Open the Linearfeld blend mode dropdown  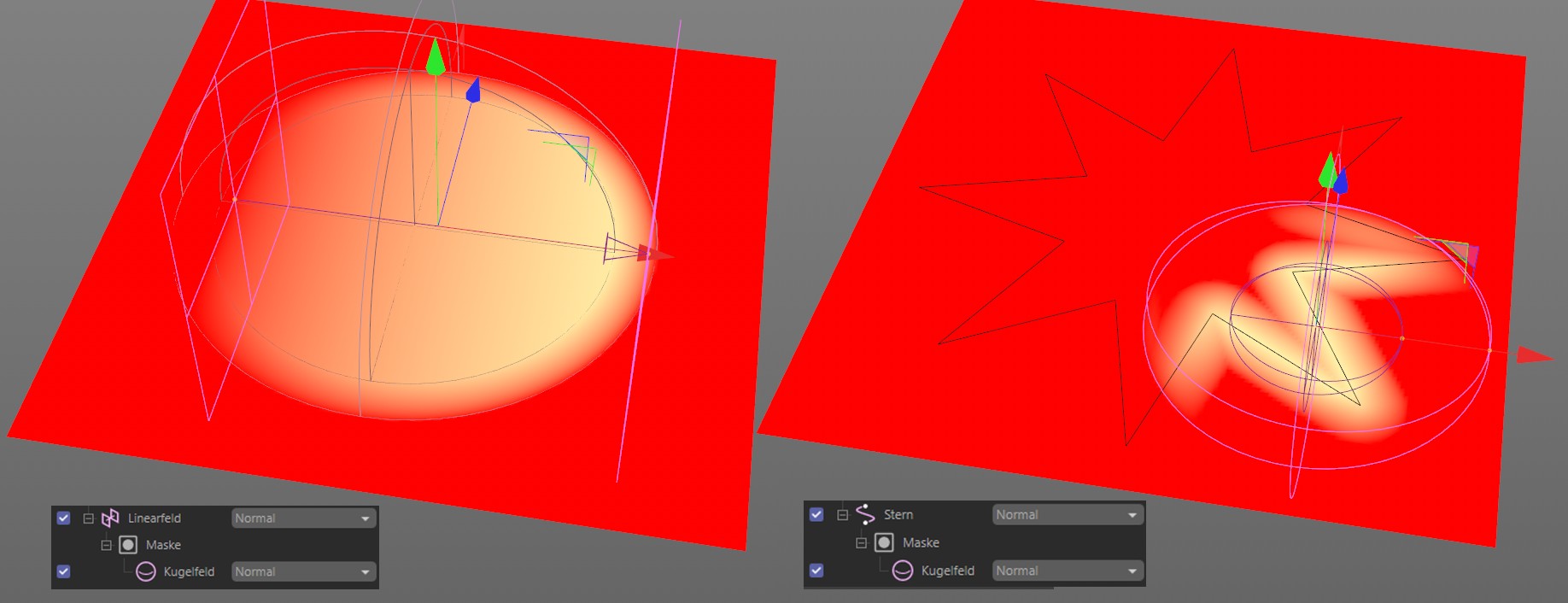point(303,518)
